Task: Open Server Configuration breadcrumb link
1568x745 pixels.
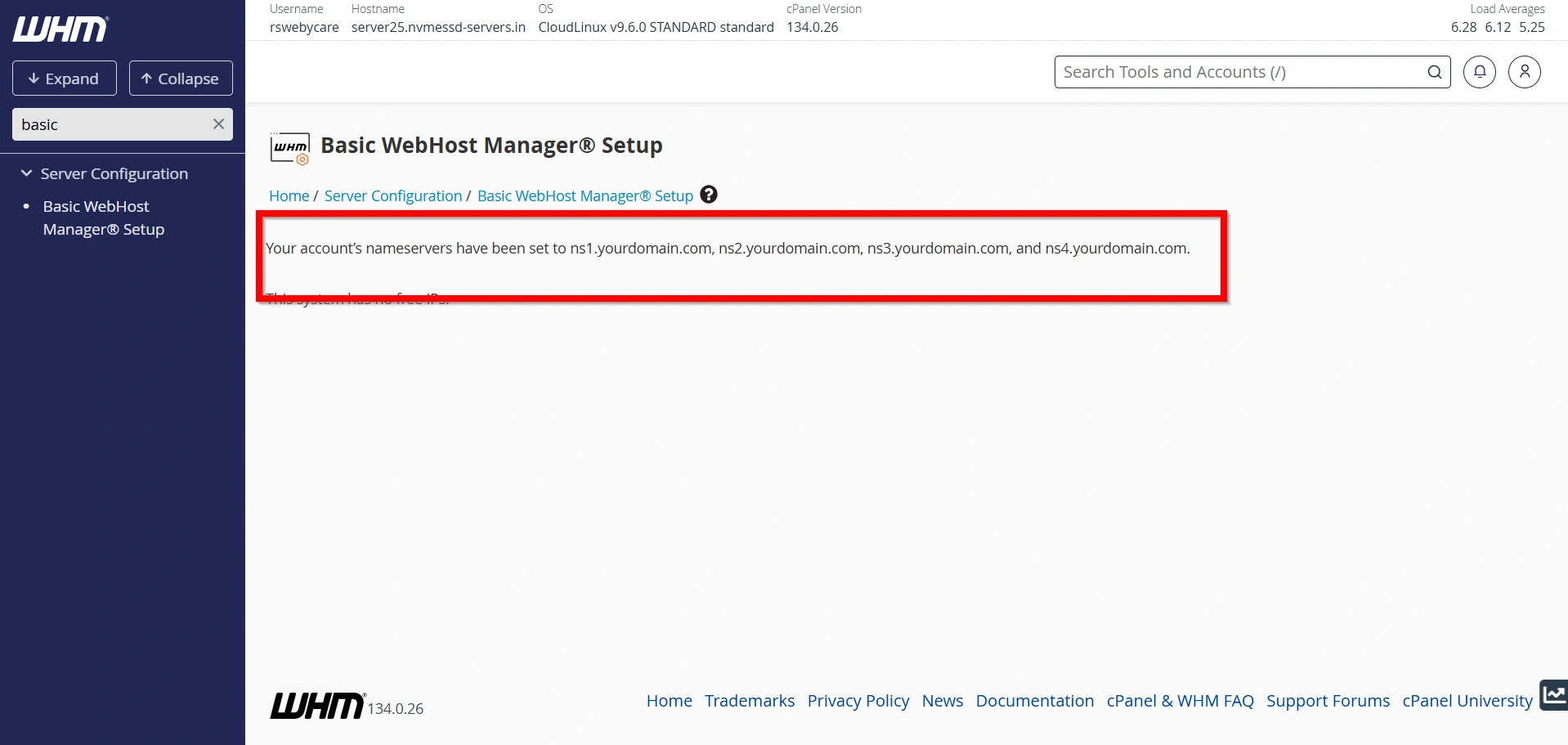Action: point(393,195)
